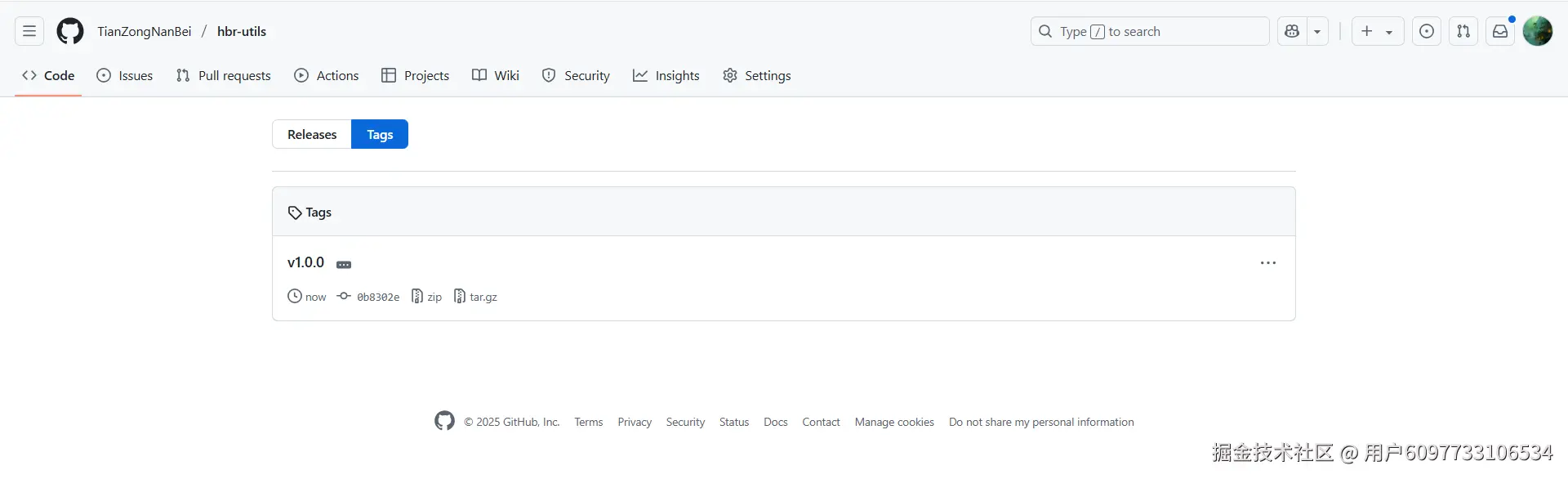The width and height of the screenshot is (1568, 479).
Task: Open user avatar account menu
Action: [1538, 31]
